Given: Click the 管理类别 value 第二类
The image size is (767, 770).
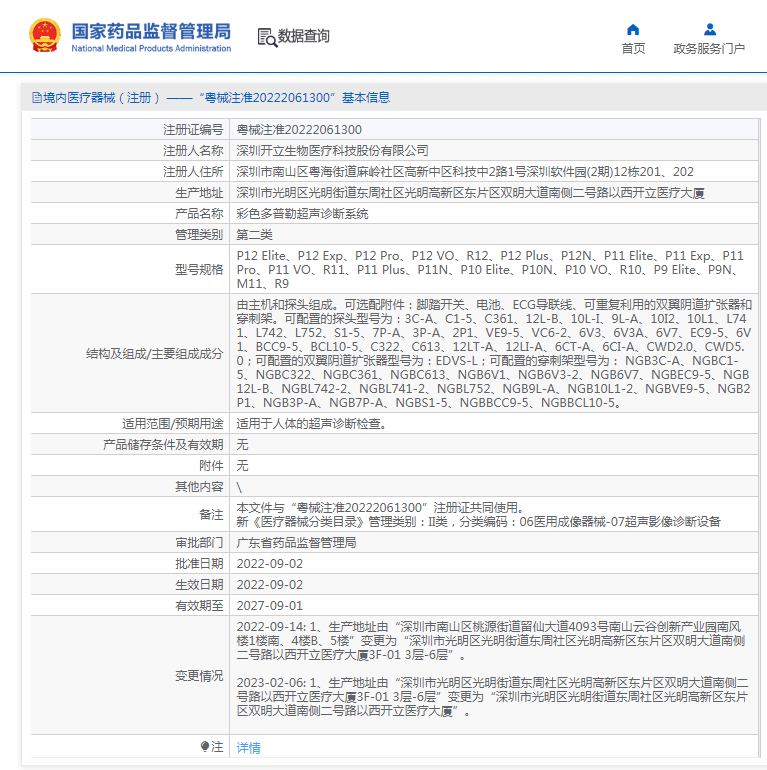Looking at the screenshot, I should [x=254, y=235].
